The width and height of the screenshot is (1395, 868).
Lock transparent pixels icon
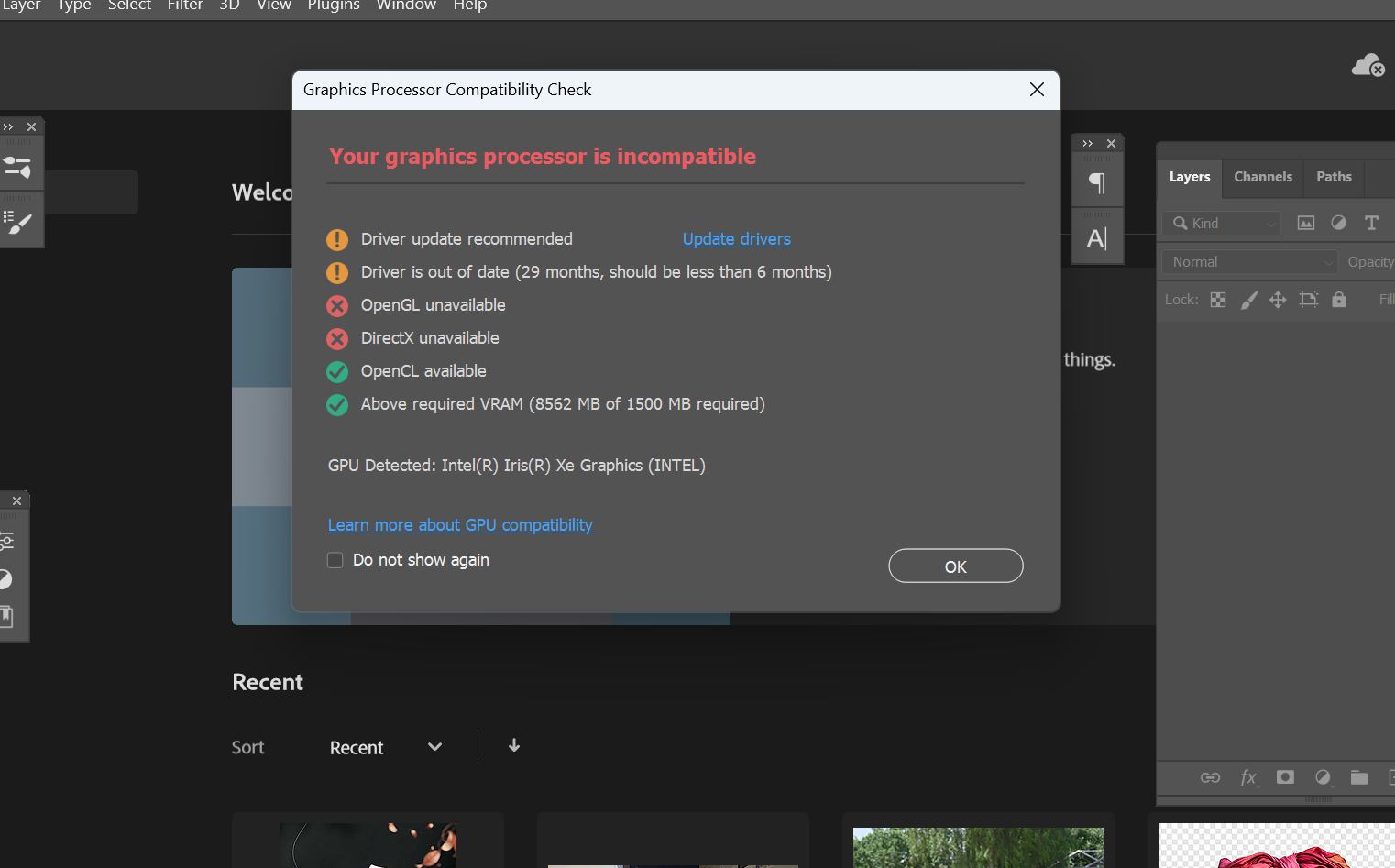point(1218,300)
